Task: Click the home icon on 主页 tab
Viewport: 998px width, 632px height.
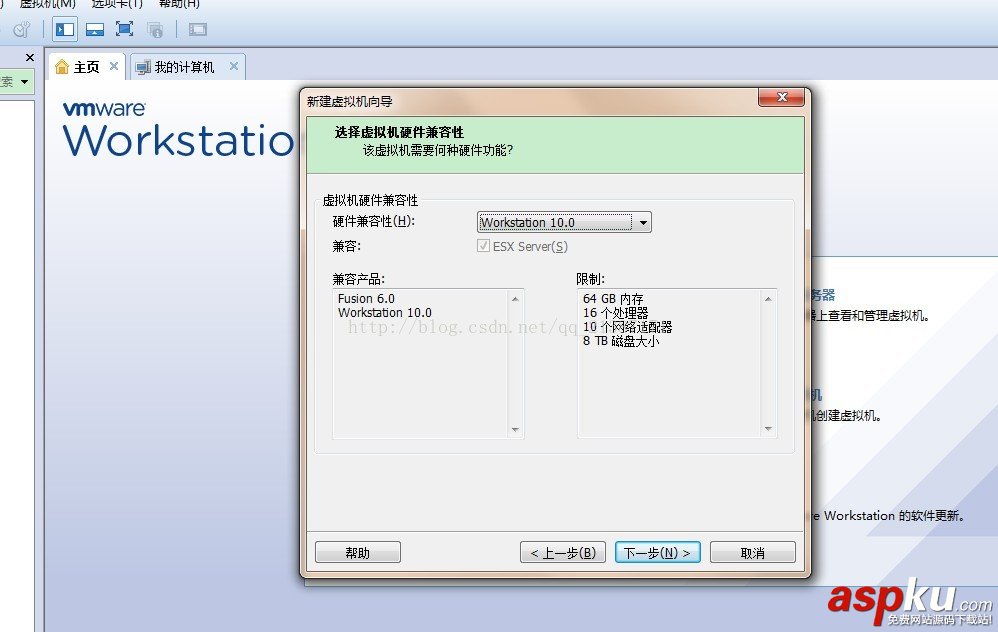Action: pos(62,66)
